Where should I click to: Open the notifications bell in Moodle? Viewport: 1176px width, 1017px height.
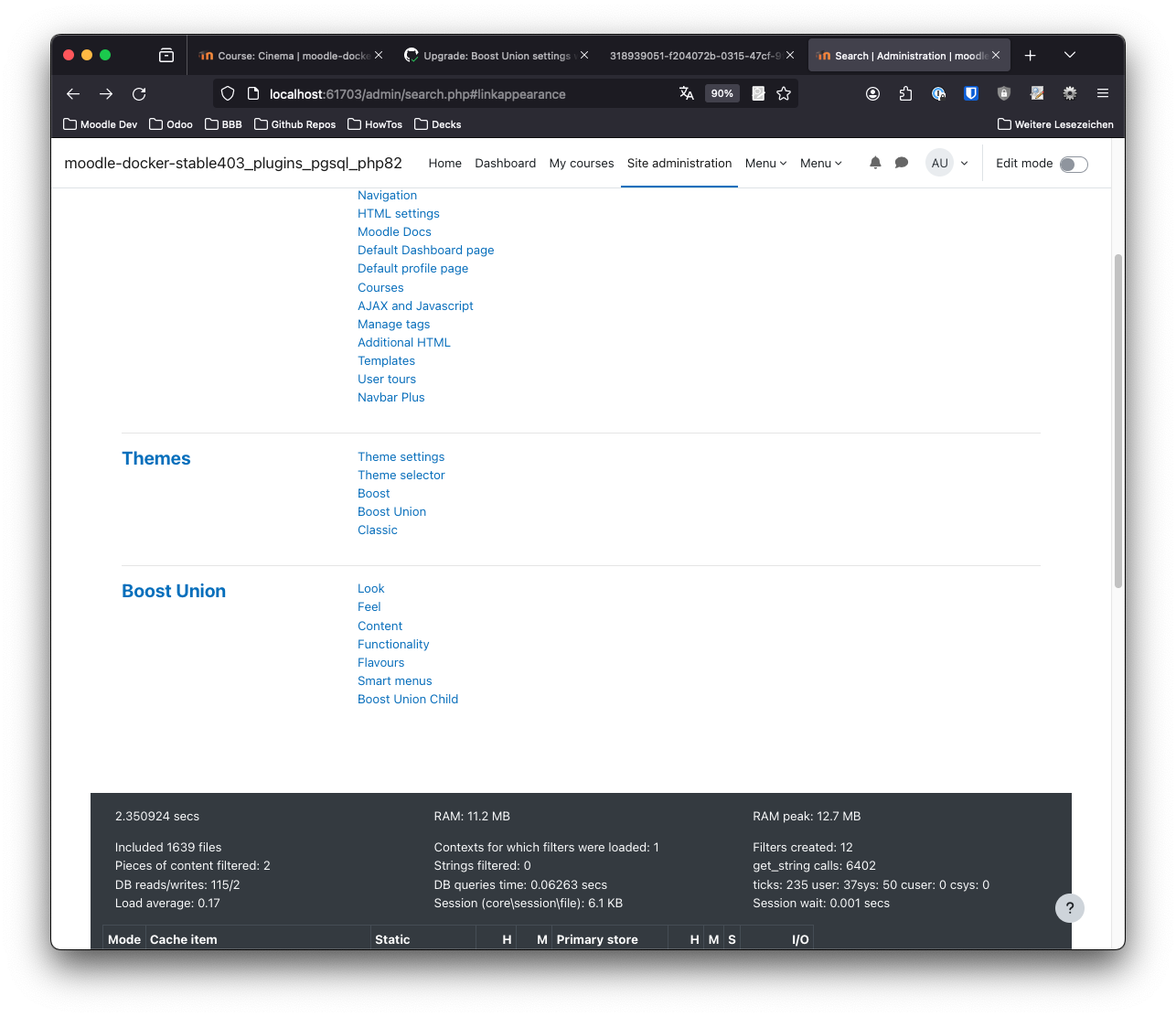(875, 163)
